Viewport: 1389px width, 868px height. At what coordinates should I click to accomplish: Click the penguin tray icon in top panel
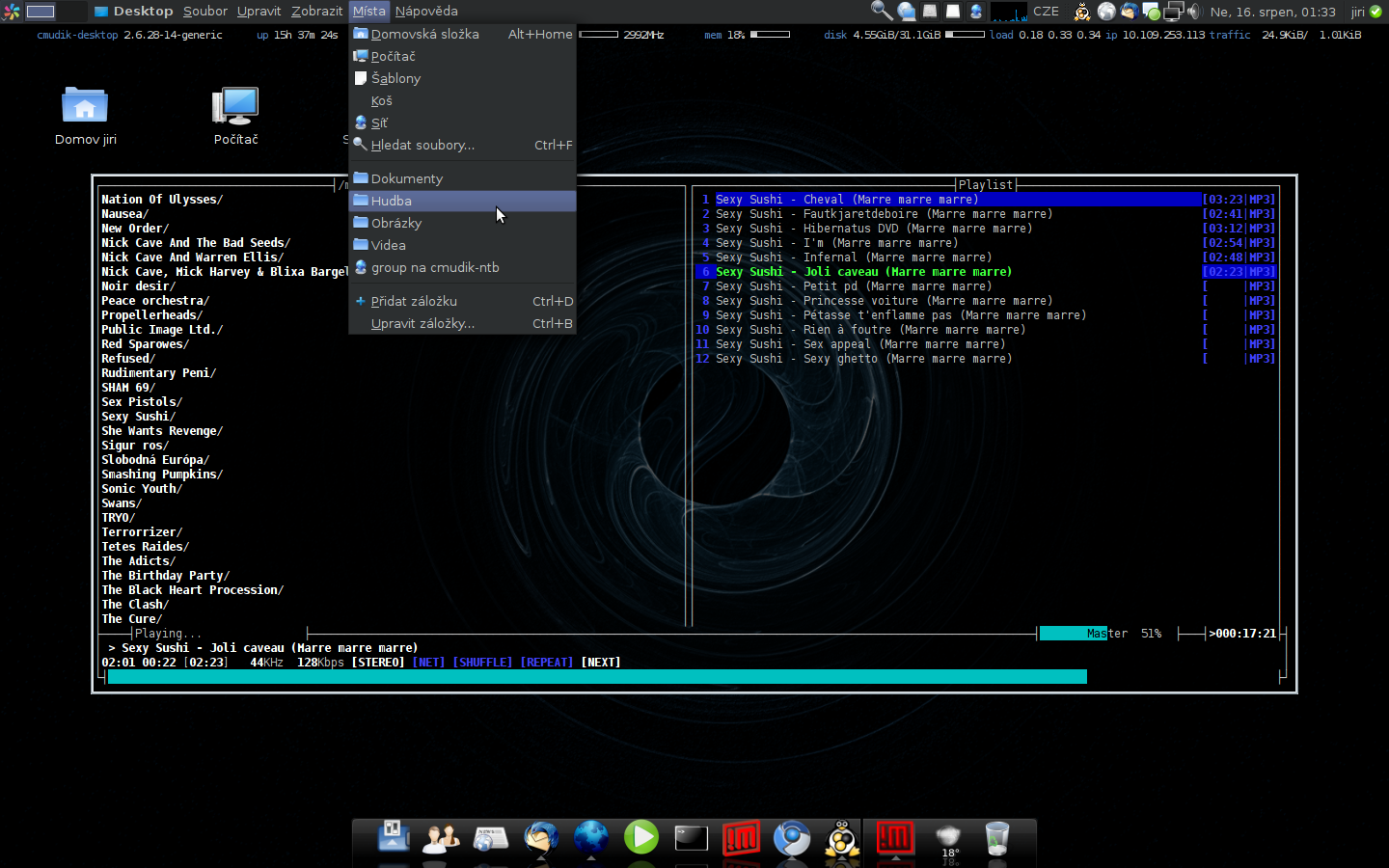(x=1082, y=12)
